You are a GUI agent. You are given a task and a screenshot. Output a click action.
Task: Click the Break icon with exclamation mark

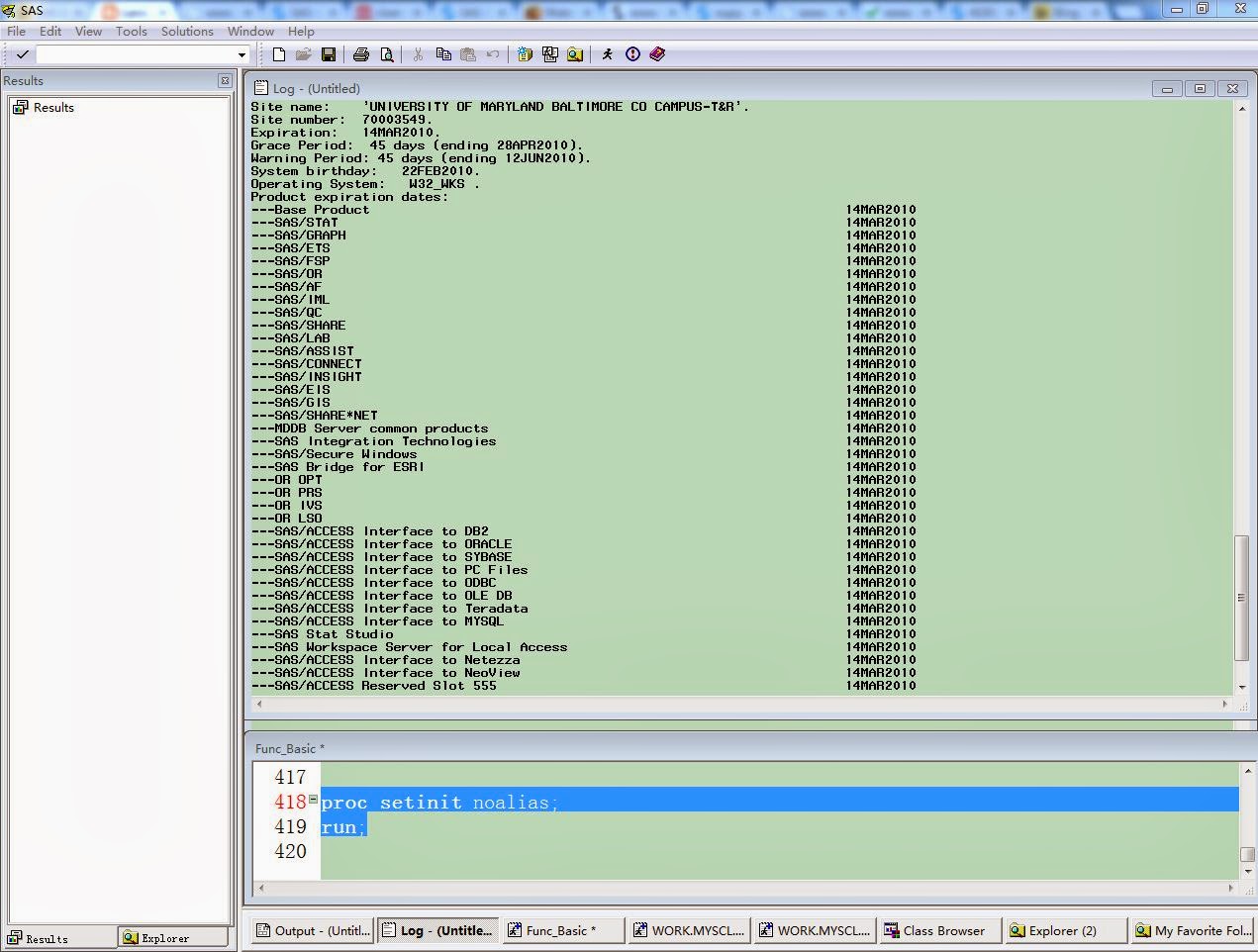(x=632, y=54)
